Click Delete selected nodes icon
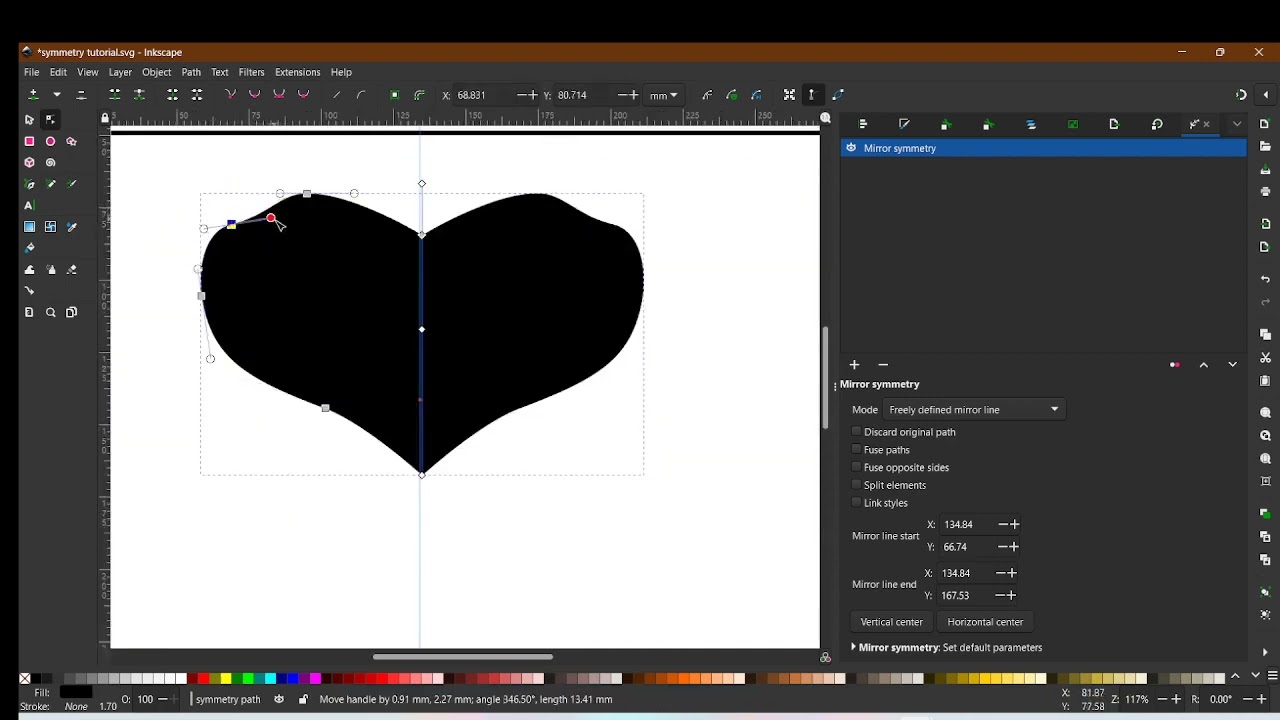1280x720 pixels. [x=81, y=95]
